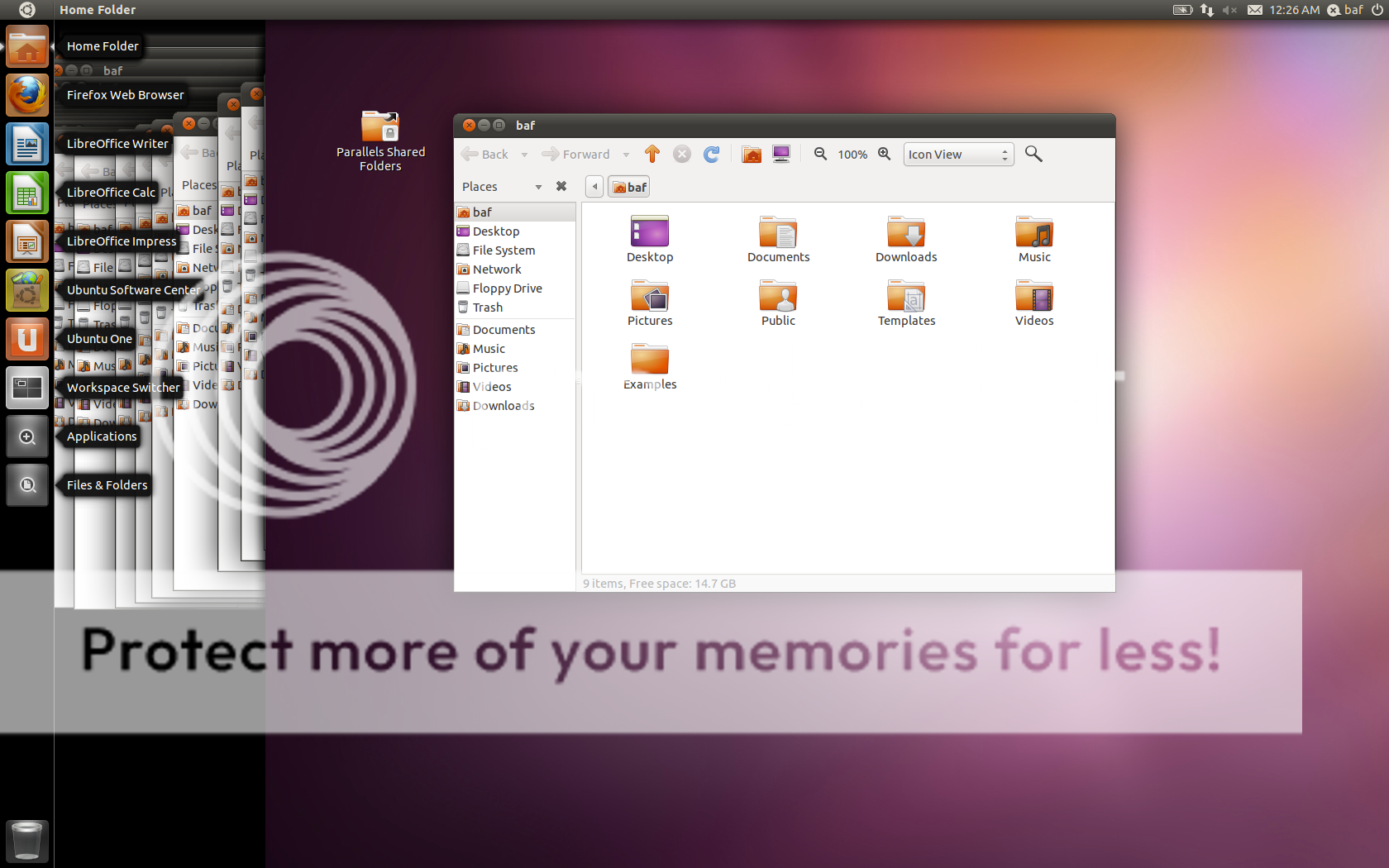Expand the Places sidebar dropdown
The image size is (1389, 868).
(538, 187)
